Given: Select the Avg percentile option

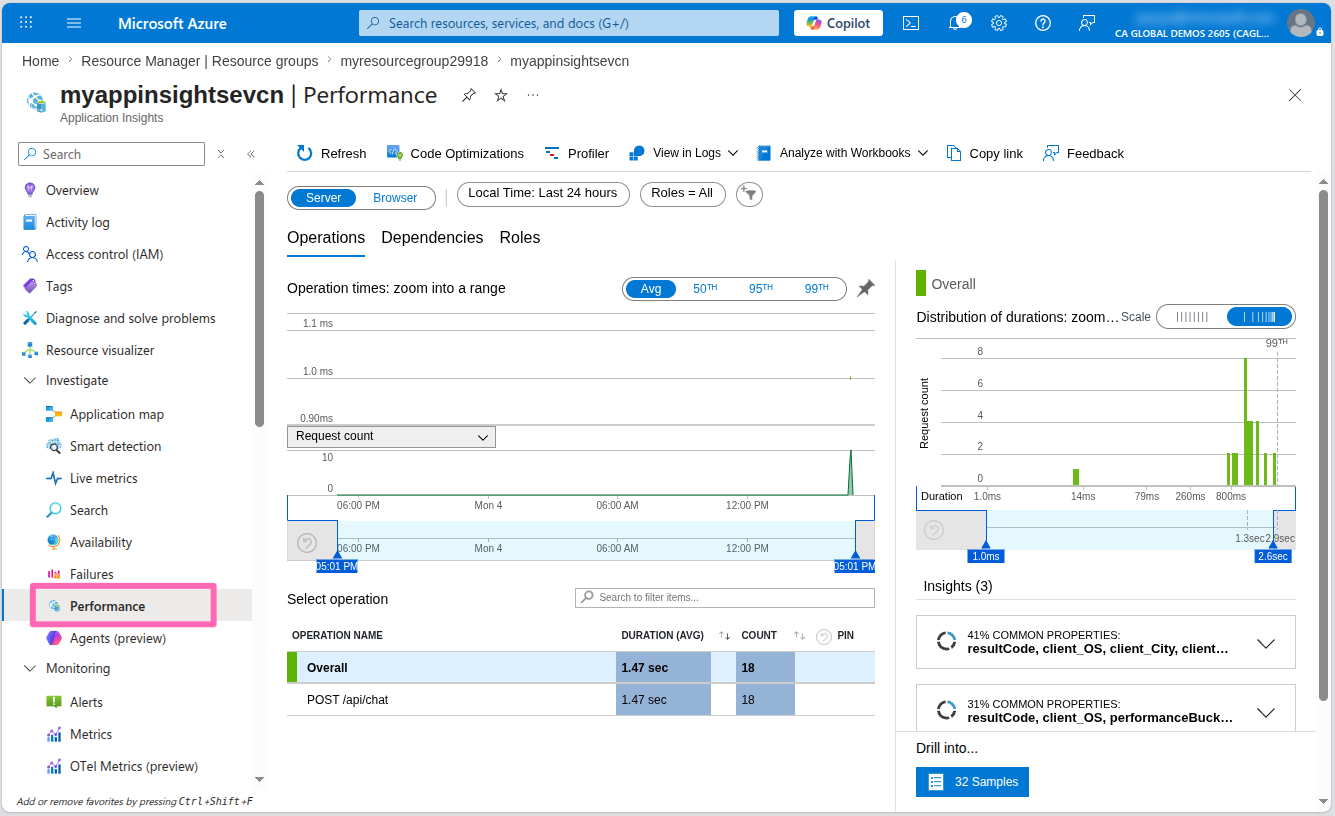Looking at the screenshot, I should (651, 289).
